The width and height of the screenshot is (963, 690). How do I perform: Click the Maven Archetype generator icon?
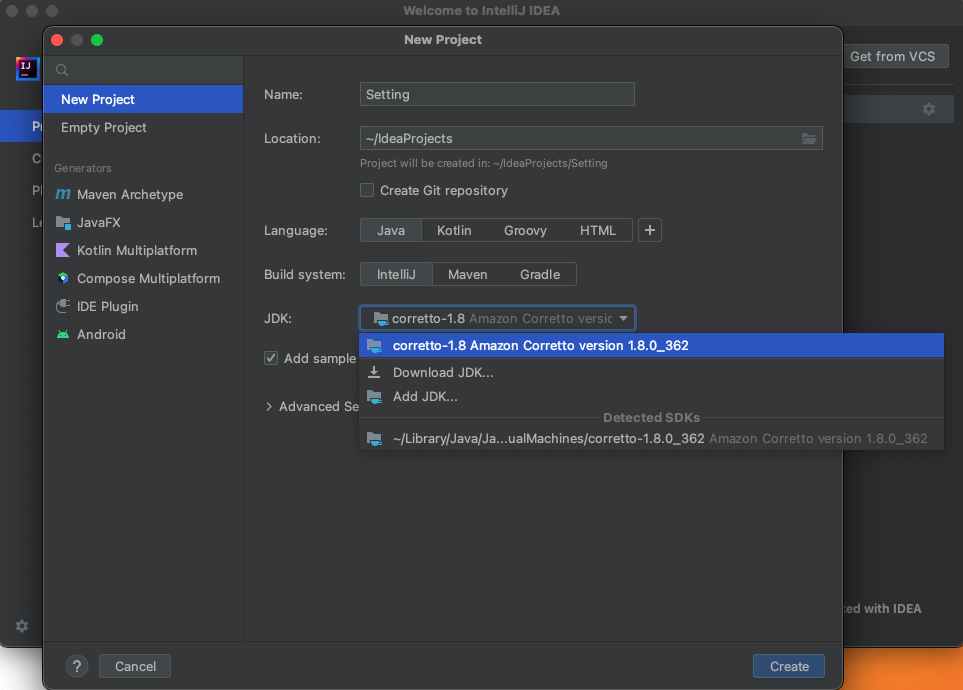[x=63, y=194]
